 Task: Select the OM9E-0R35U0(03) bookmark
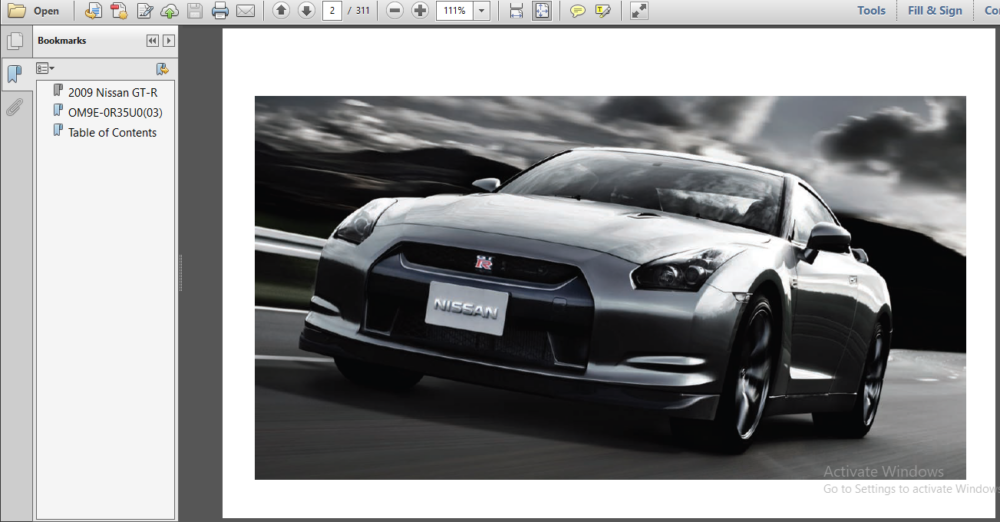tap(115, 112)
